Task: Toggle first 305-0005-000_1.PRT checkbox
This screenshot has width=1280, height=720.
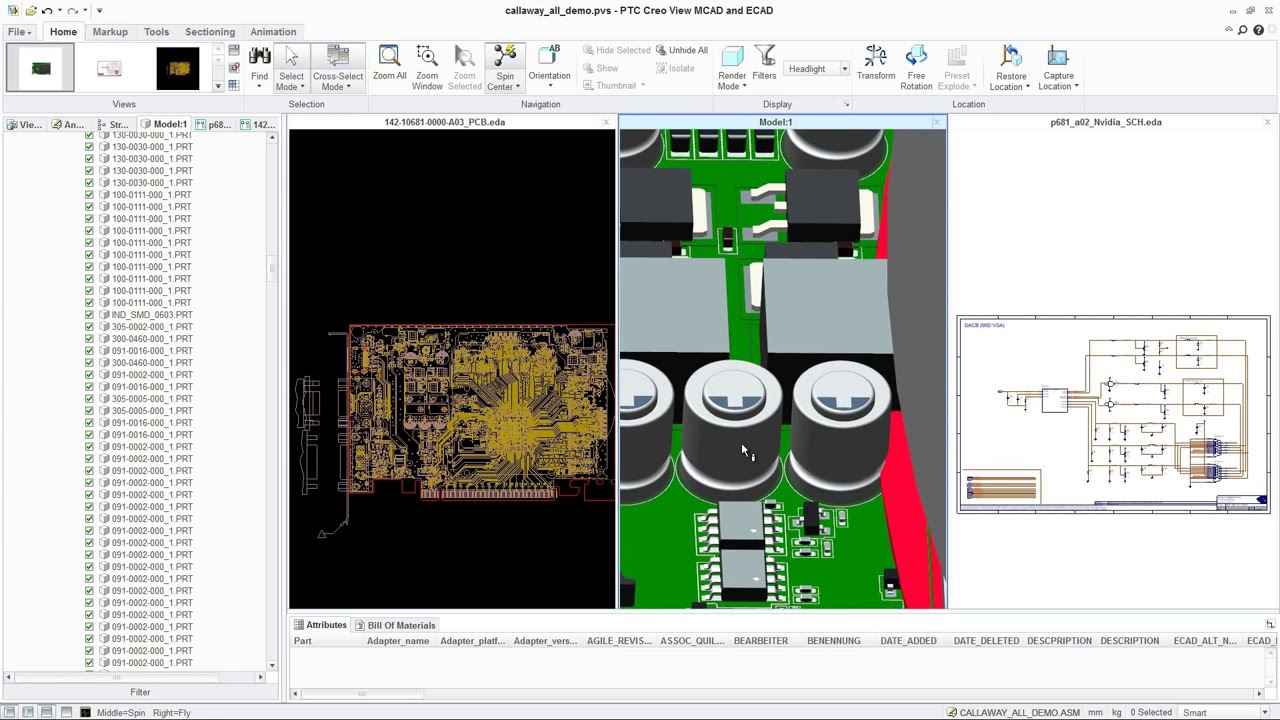Action: (x=89, y=399)
